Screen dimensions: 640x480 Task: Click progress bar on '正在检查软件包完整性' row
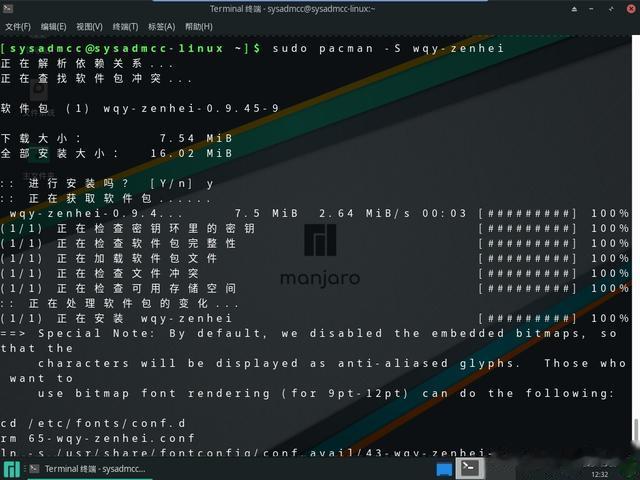click(527, 244)
